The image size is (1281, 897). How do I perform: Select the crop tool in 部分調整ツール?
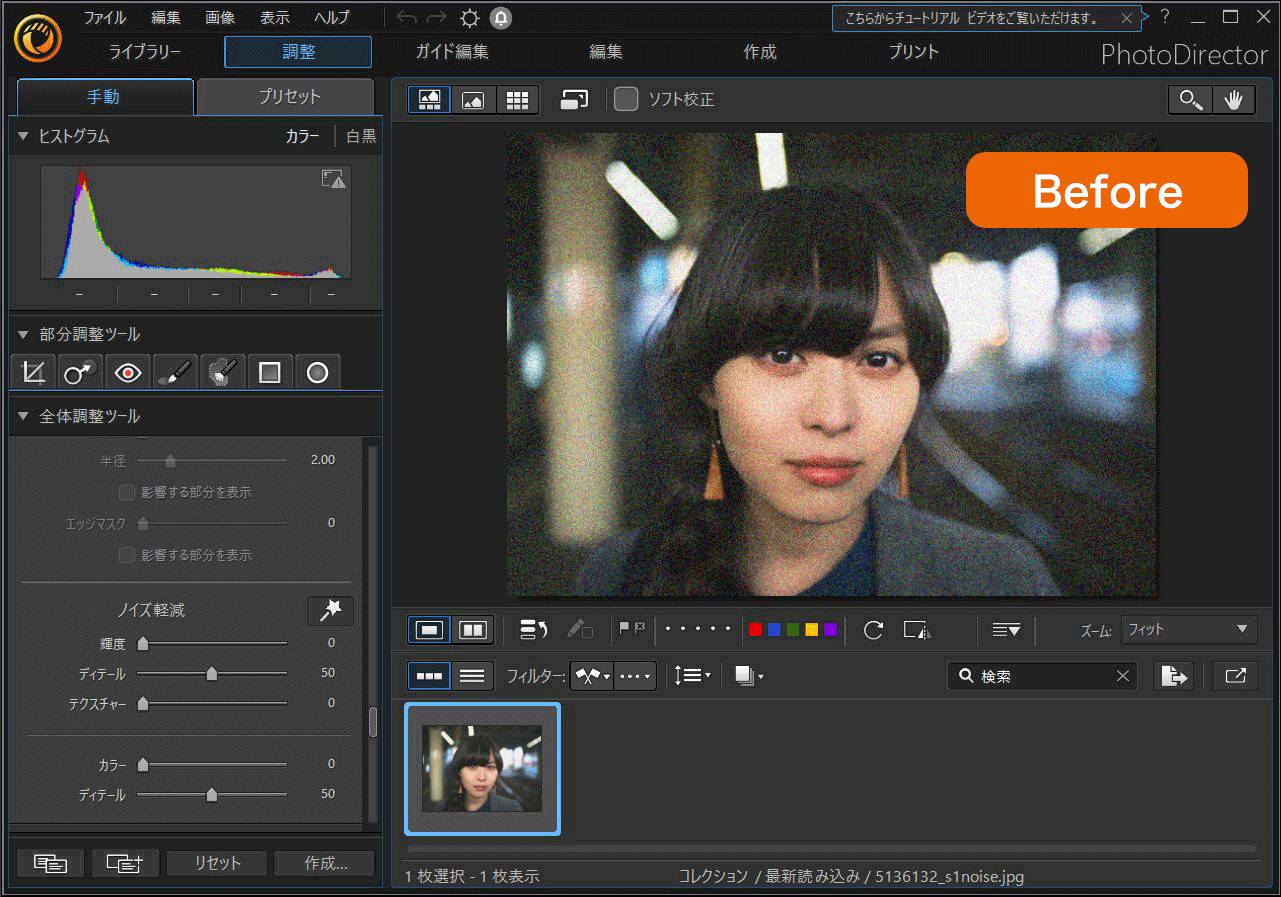[32, 371]
